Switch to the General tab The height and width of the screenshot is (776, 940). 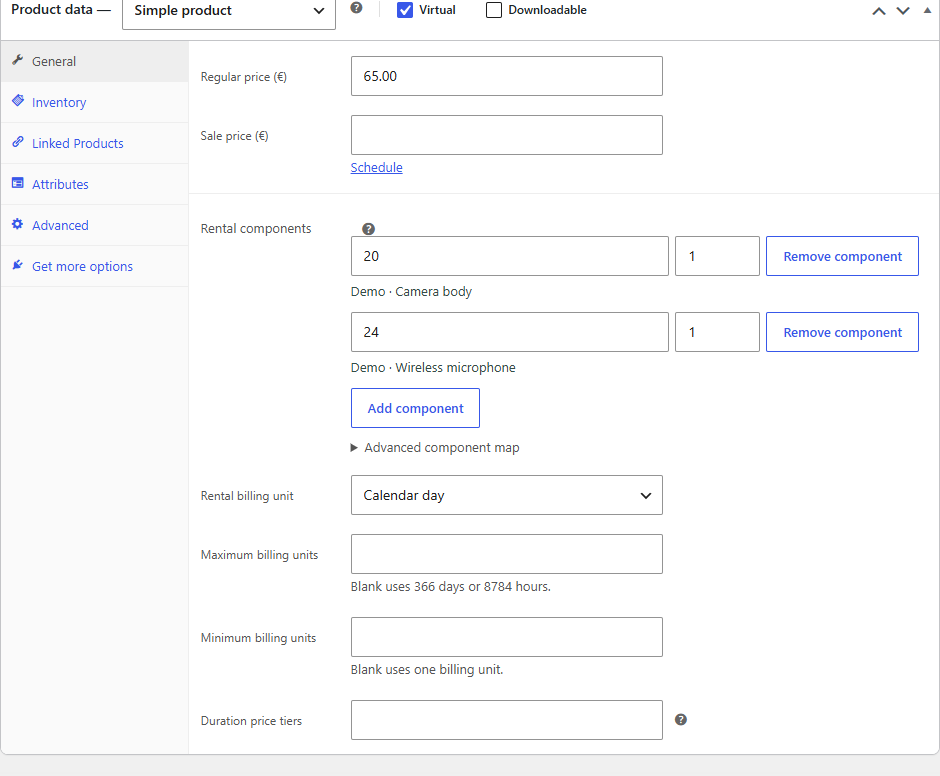click(95, 61)
